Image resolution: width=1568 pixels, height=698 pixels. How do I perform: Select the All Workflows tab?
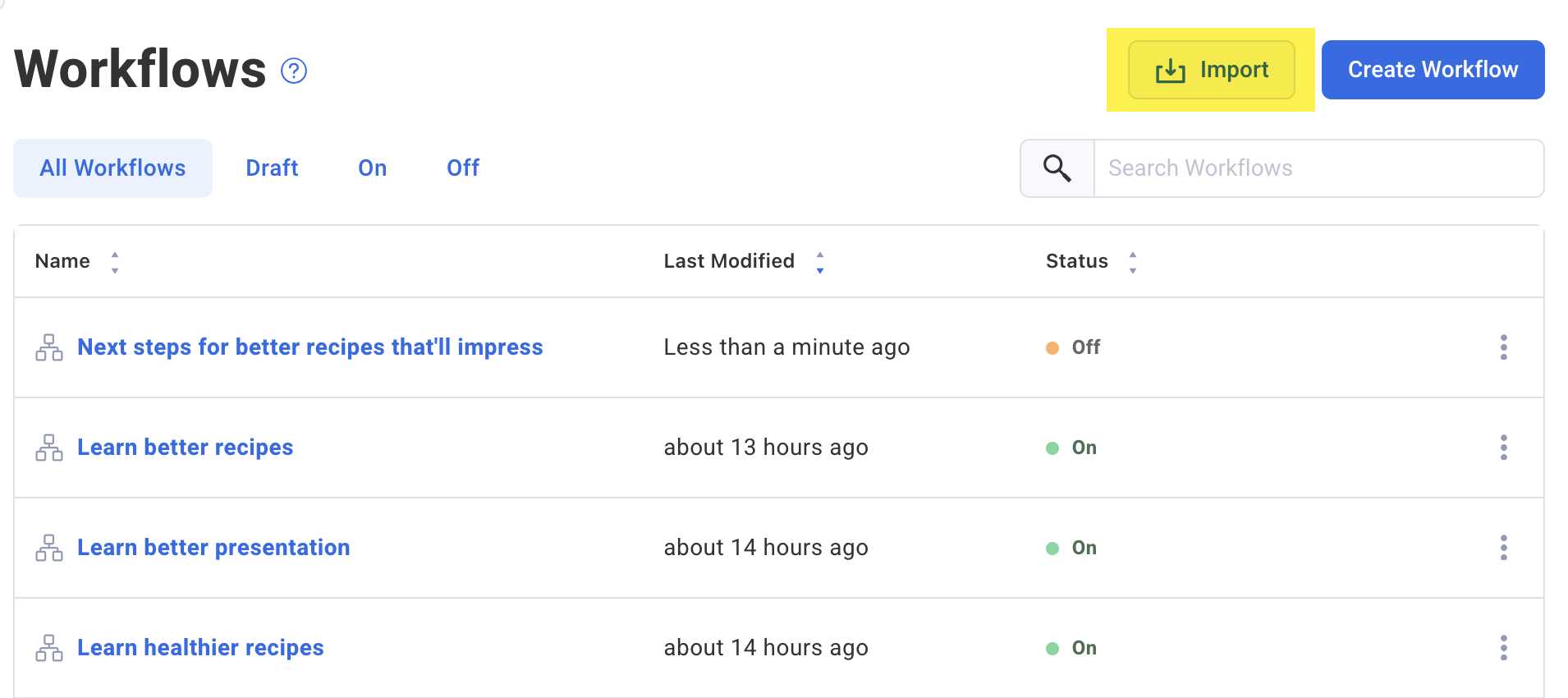pos(113,168)
